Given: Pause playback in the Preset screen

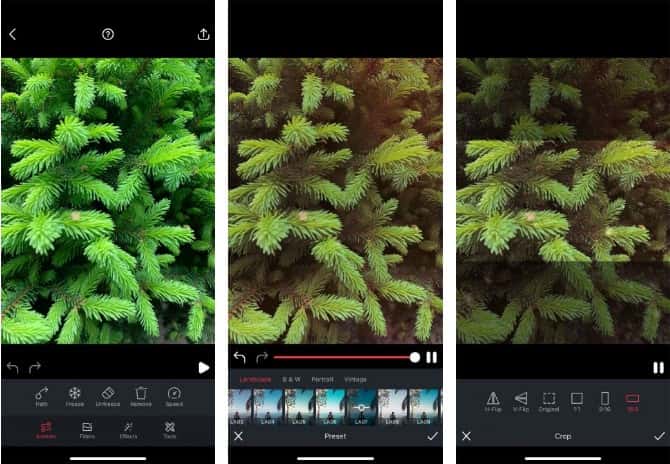Looking at the screenshot, I should click(432, 358).
